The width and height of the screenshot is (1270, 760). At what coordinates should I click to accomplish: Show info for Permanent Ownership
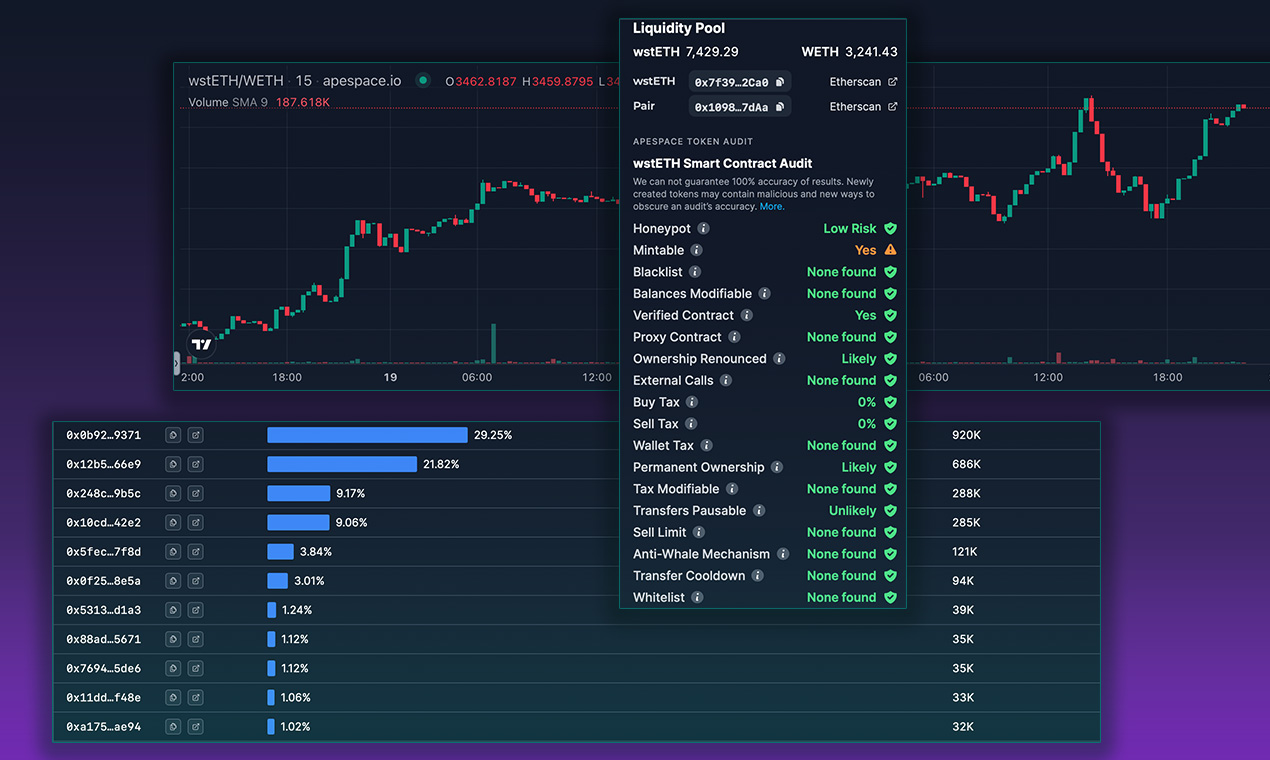coord(777,467)
